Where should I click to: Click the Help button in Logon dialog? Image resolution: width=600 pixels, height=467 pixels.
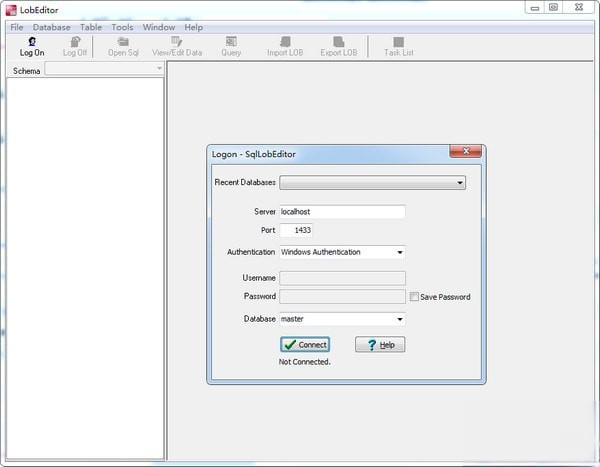380,345
